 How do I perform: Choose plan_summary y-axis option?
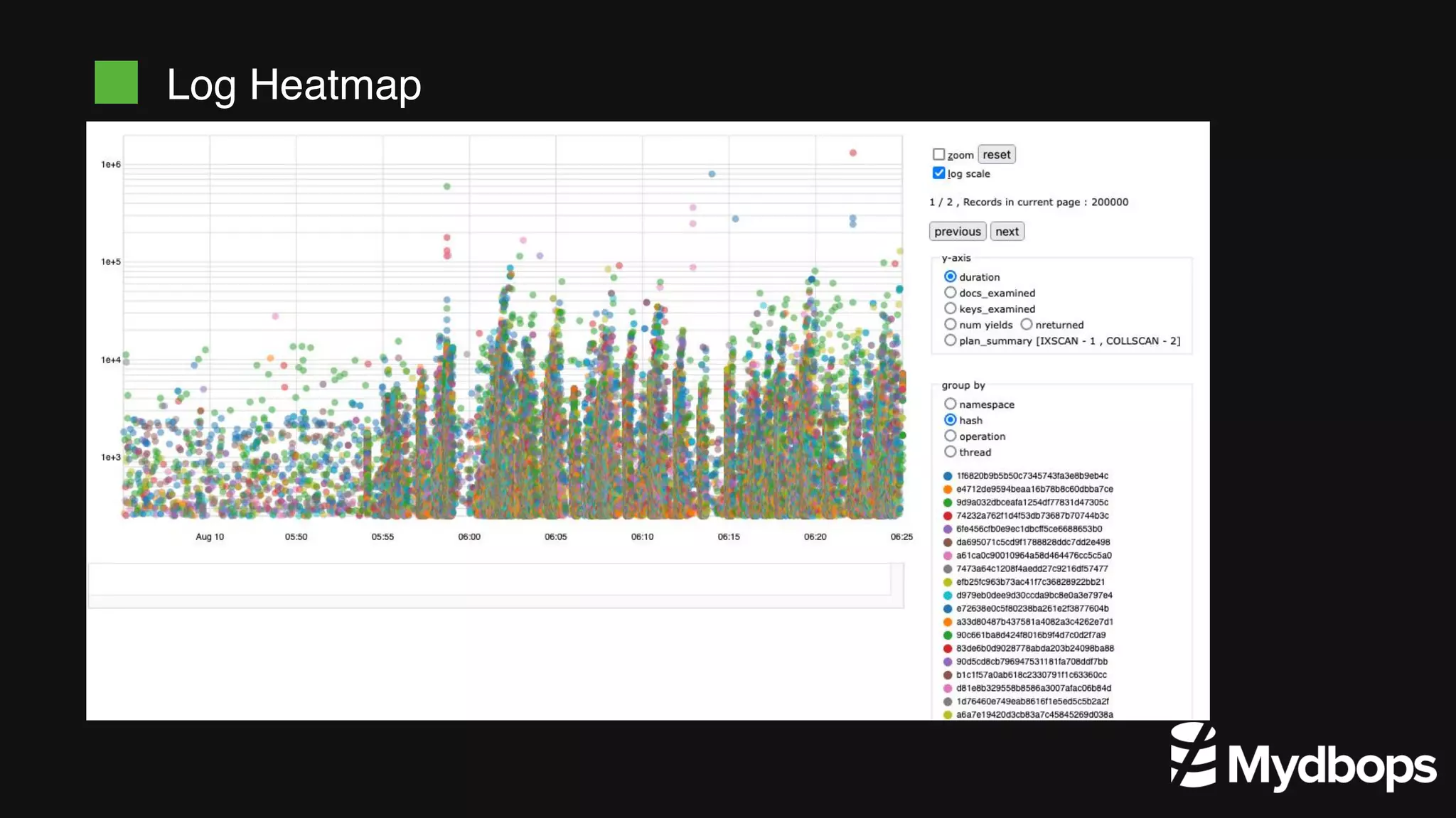[x=951, y=340]
